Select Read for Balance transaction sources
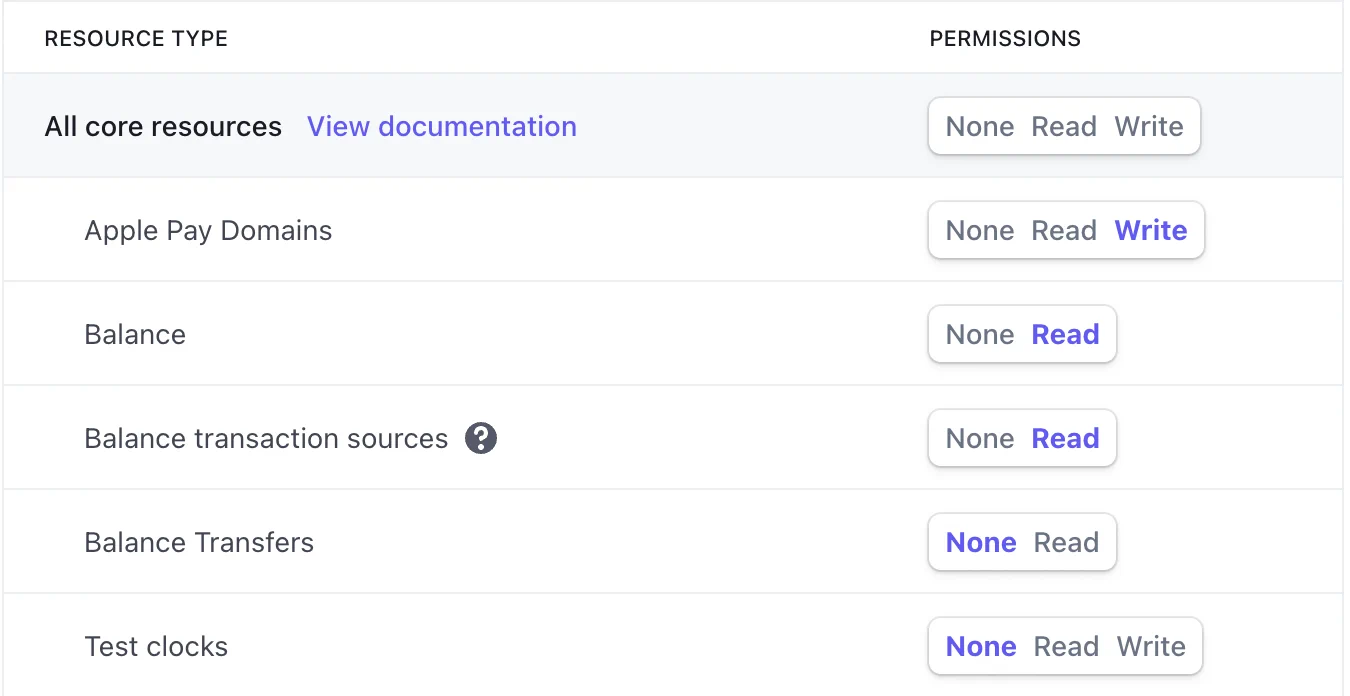Image resolution: width=1350 pixels, height=696 pixels. coord(1065,439)
